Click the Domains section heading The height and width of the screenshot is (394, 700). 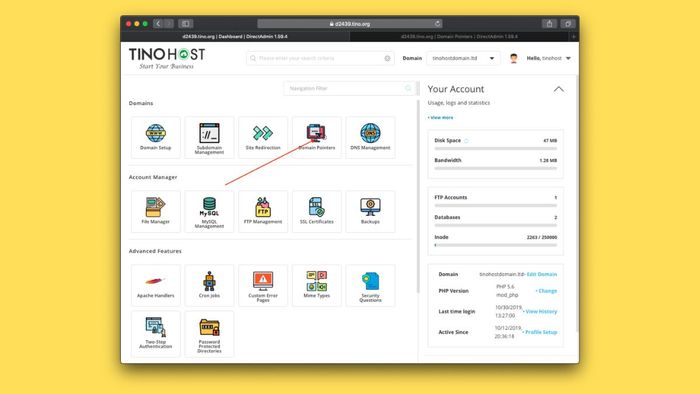coord(141,103)
